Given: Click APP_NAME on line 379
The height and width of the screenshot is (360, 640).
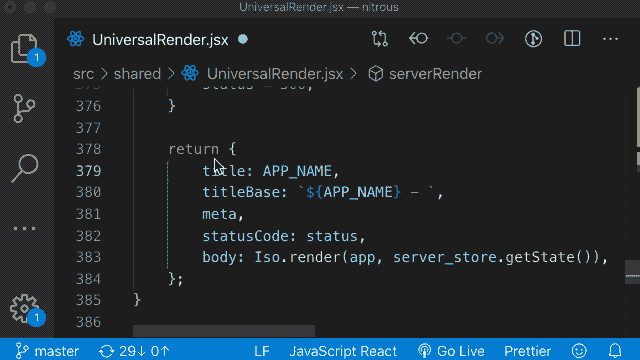Looking at the screenshot, I should point(297,171).
